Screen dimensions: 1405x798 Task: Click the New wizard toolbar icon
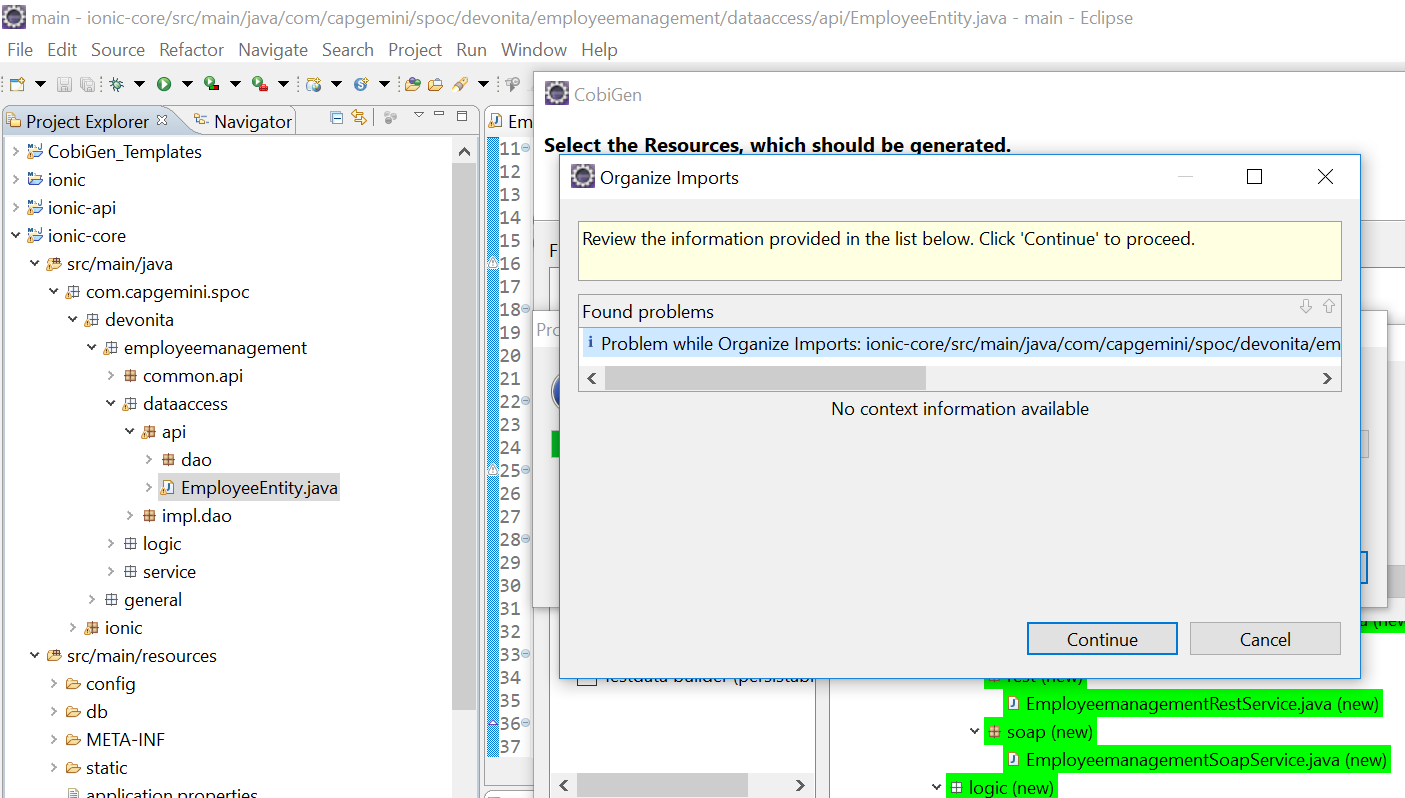click(x=17, y=85)
